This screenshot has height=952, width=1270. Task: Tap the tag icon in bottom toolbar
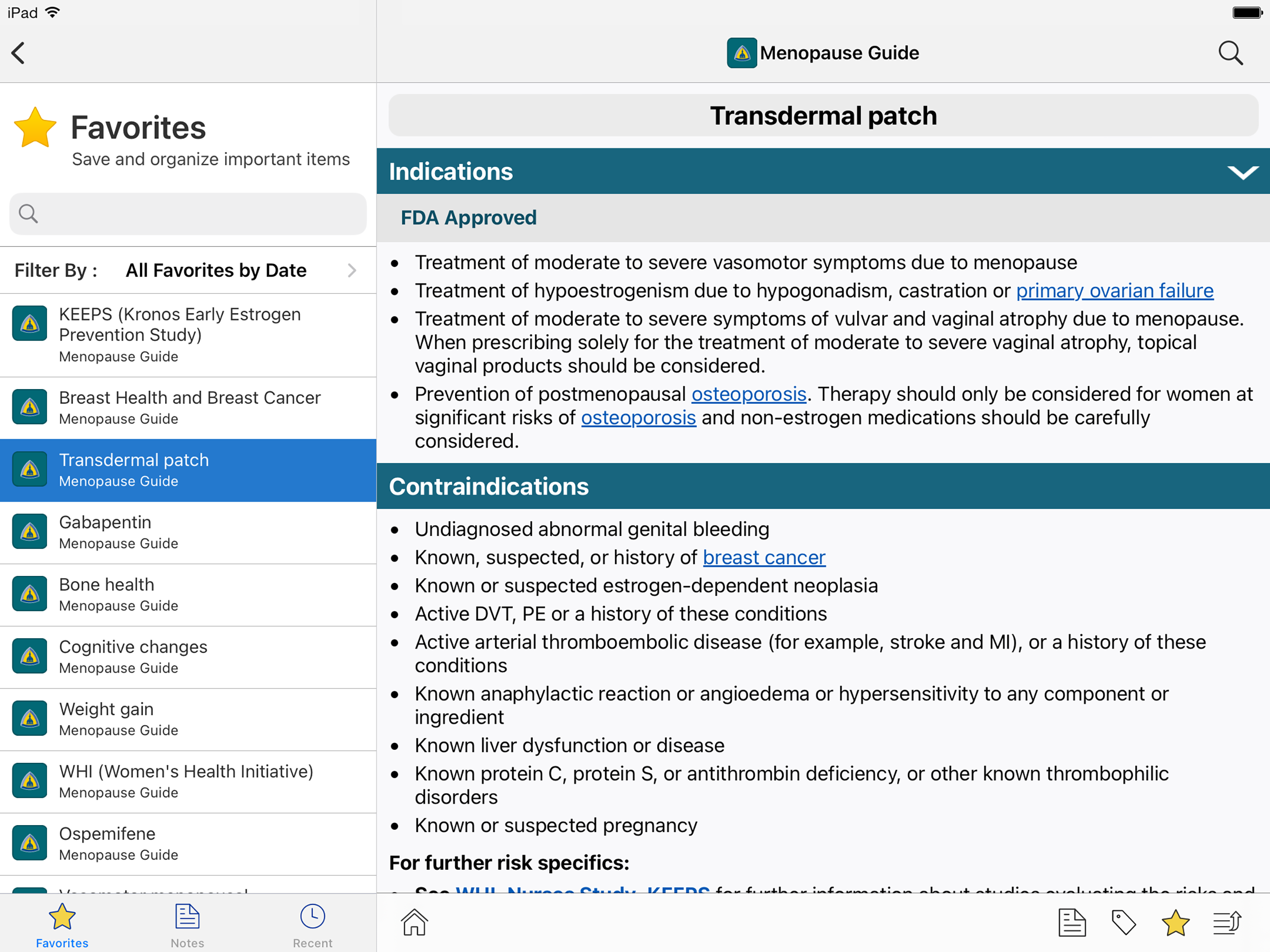(x=1124, y=922)
